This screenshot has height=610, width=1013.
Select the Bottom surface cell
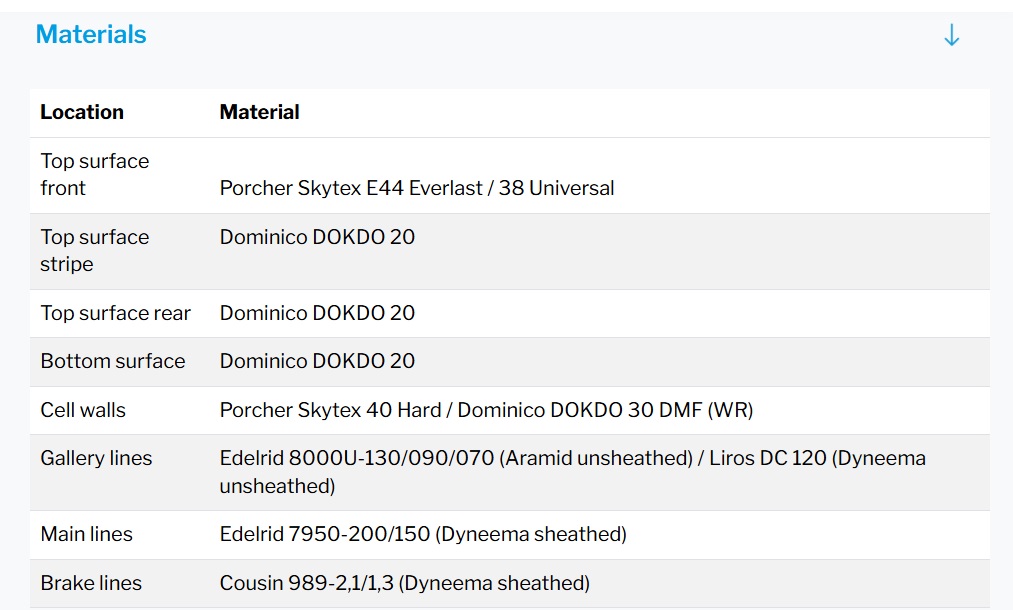click(x=112, y=361)
